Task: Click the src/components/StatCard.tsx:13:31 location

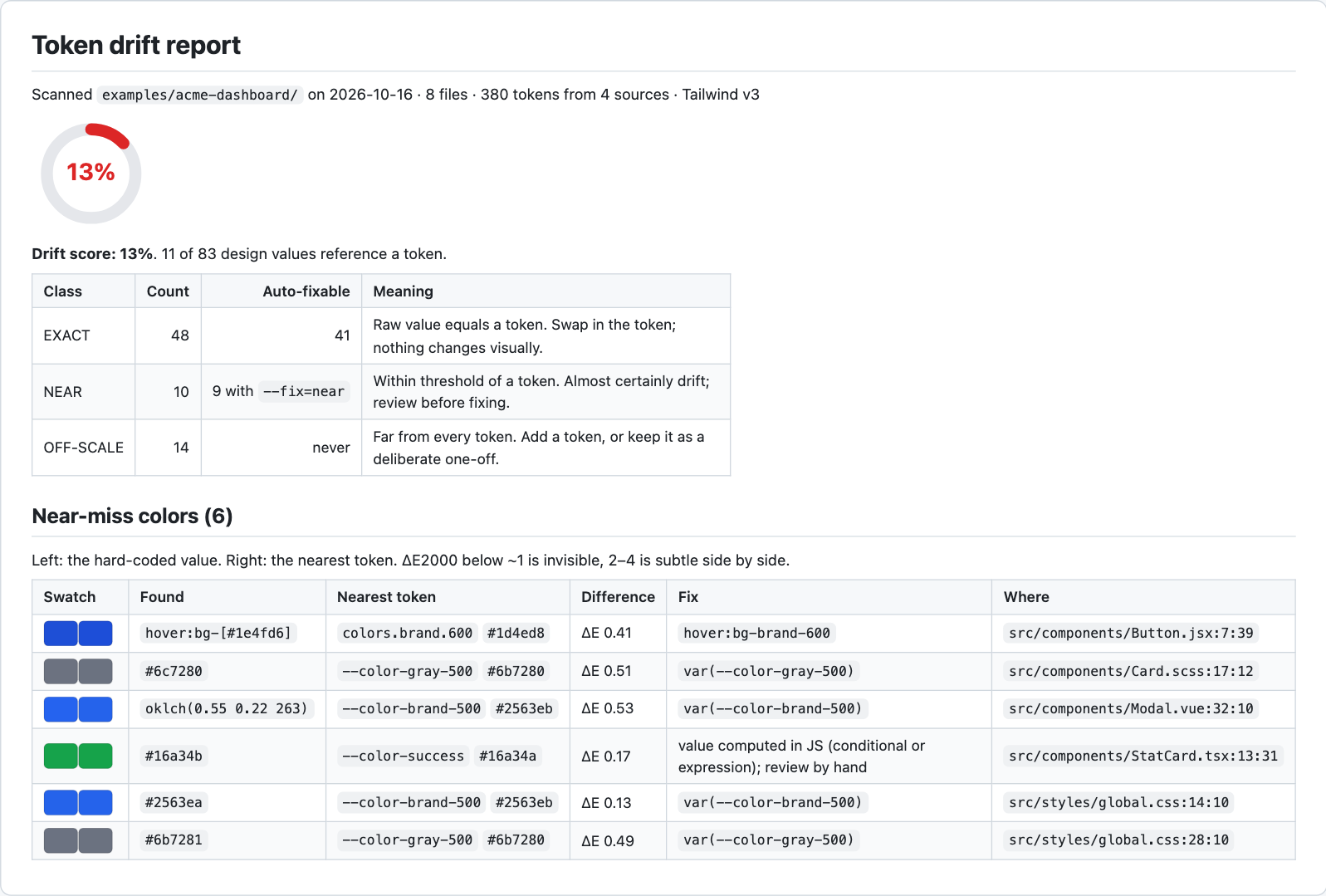Action: (1143, 756)
